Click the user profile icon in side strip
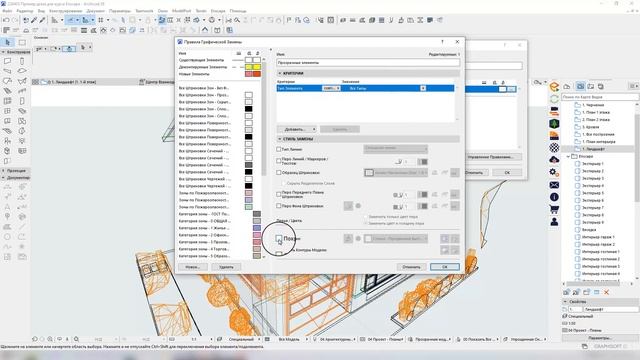The height and width of the screenshot is (360, 640). point(554,222)
